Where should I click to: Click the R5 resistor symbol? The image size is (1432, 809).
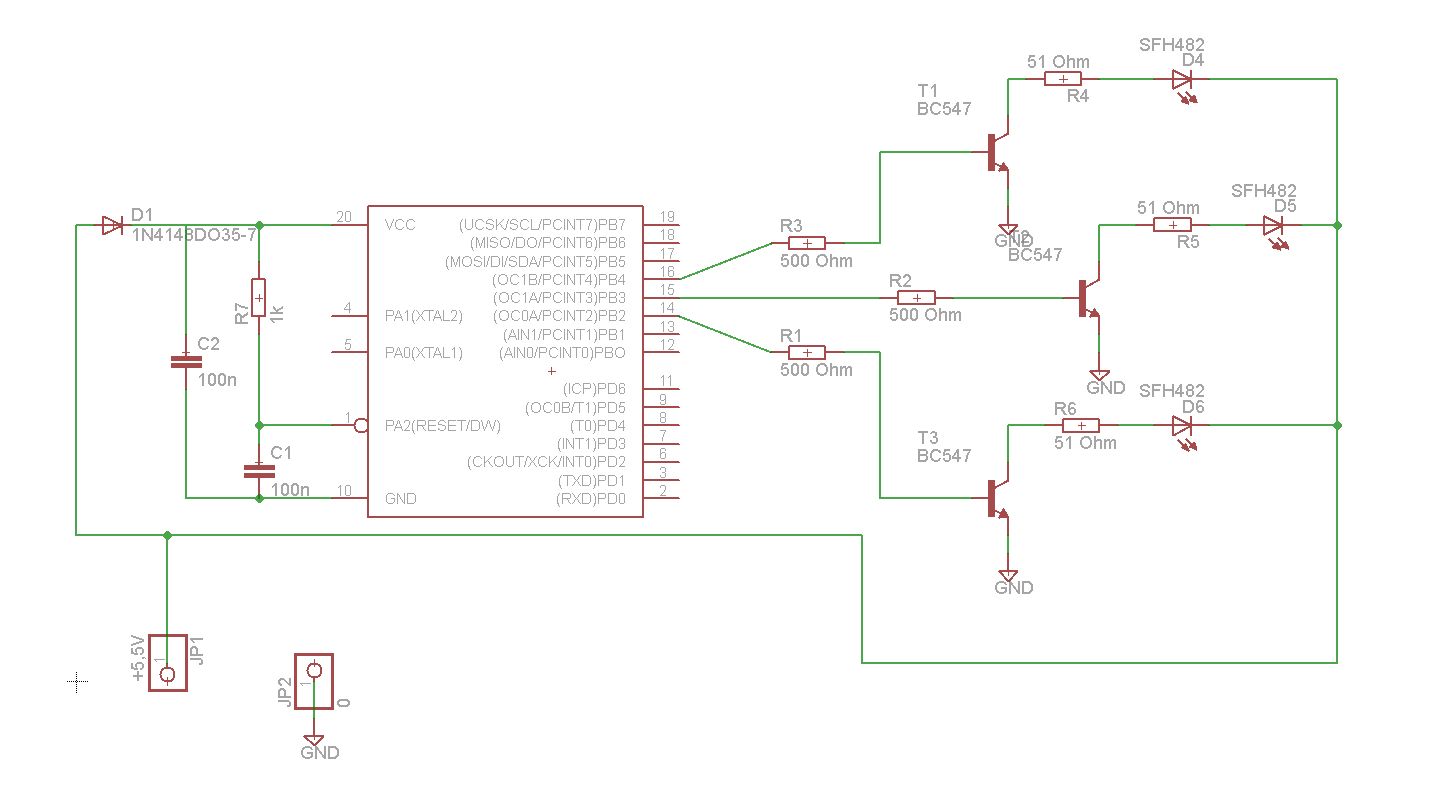click(x=1172, y=225)
